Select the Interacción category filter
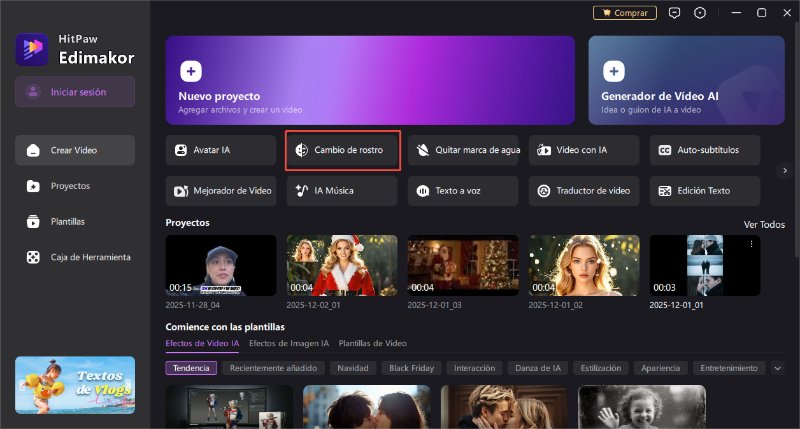This screenshot has width=800, height=429. [474, 368]
